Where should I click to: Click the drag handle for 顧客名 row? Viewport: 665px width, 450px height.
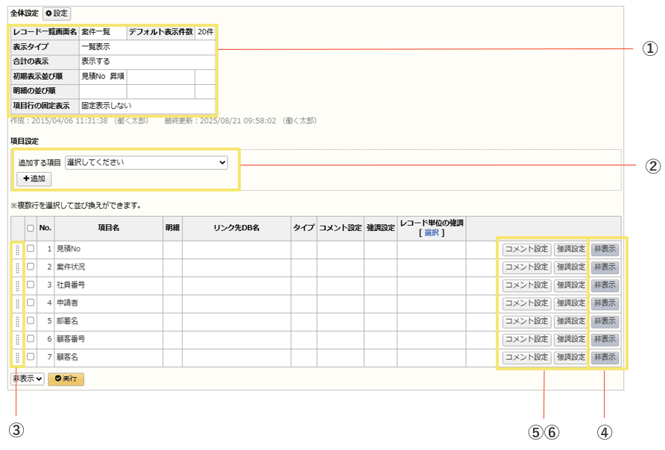17,357
